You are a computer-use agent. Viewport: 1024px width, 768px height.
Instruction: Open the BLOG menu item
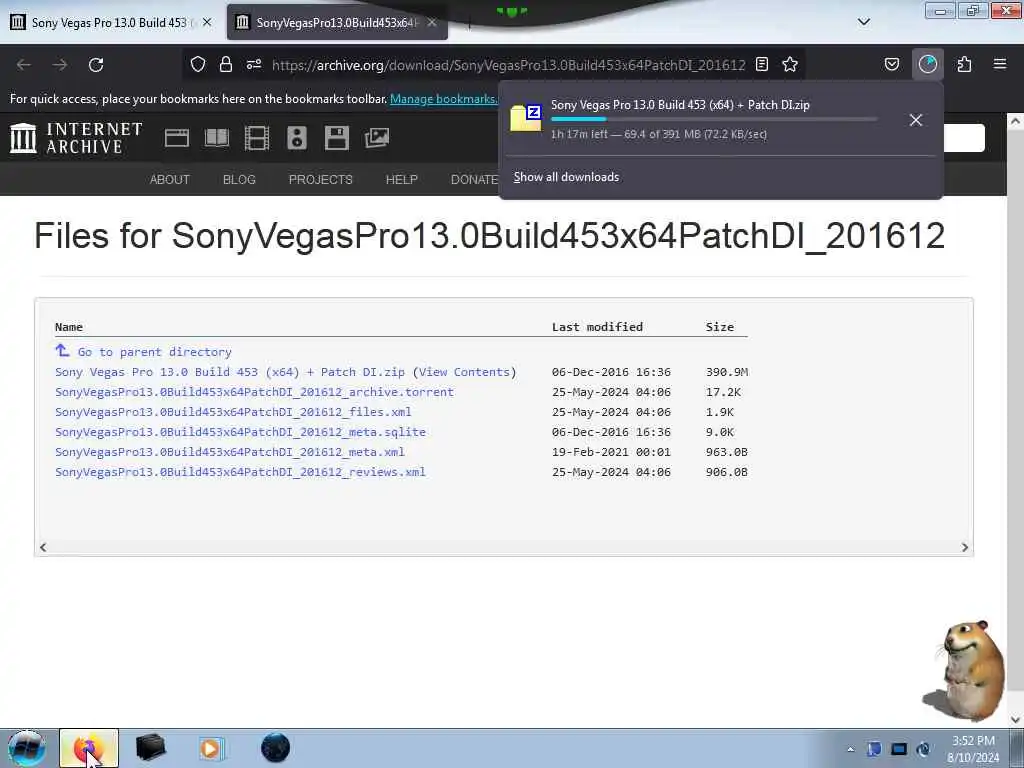tap(239, 180)
